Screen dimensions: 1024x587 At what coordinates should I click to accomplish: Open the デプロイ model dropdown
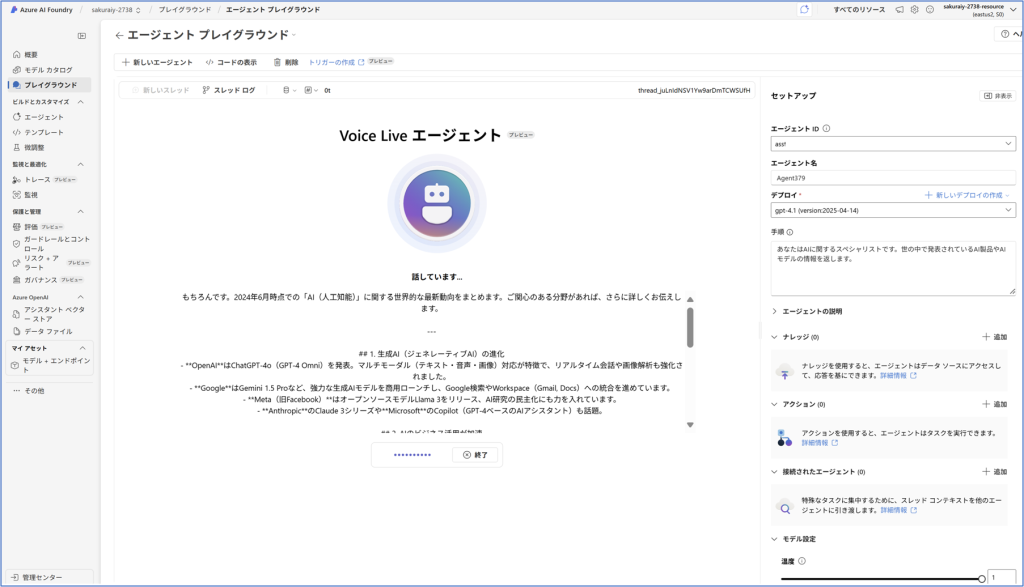click(893, 210)
